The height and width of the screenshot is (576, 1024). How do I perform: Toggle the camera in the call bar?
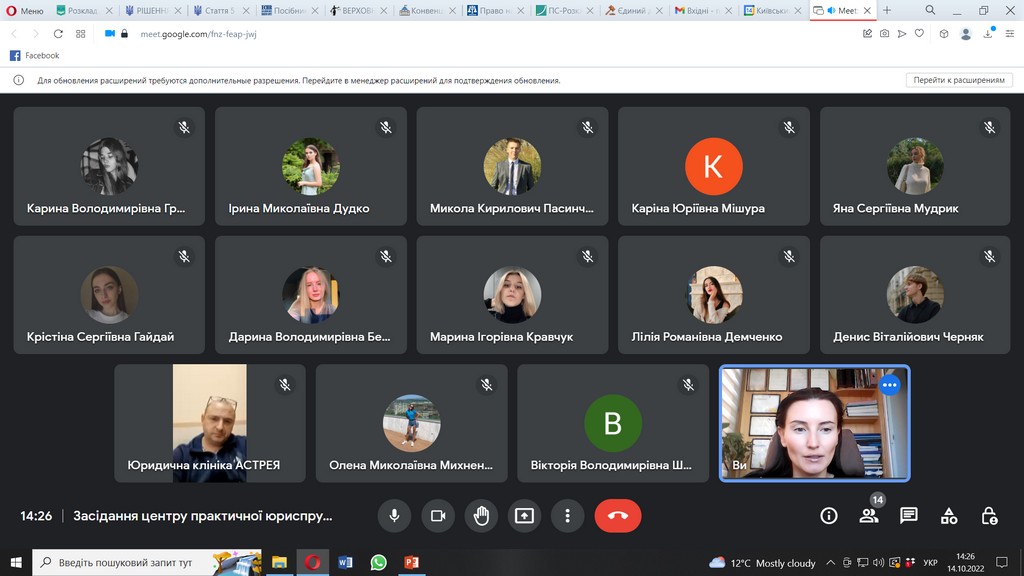click(x=437, y=516)
